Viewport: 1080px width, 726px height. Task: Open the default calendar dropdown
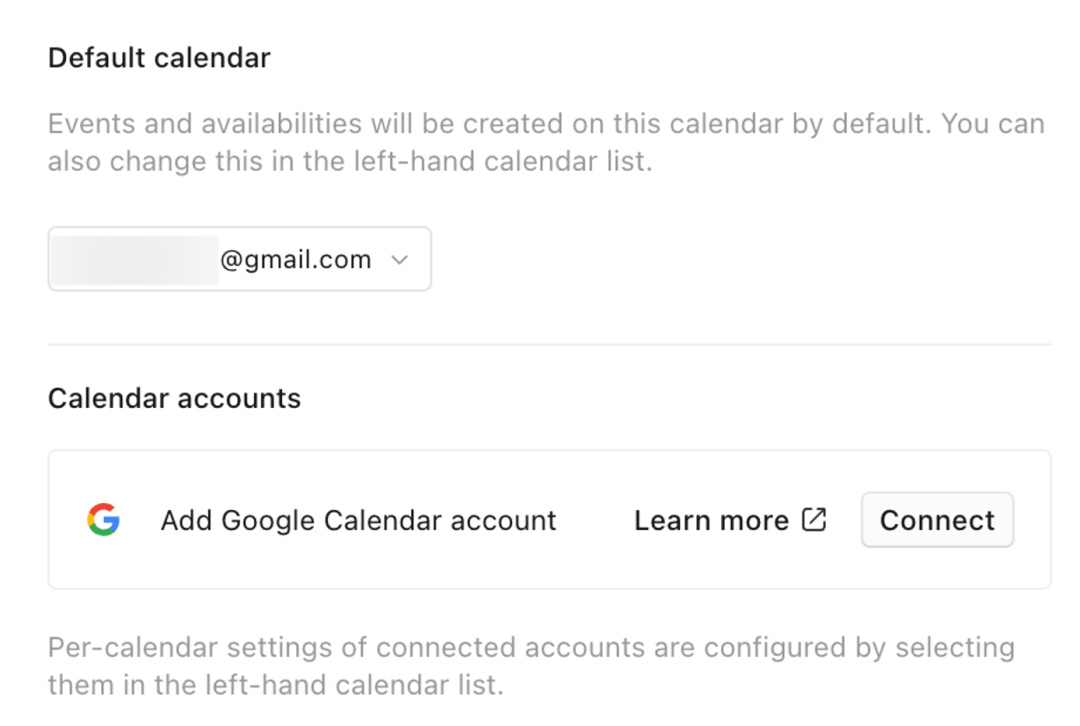click(x=240, y=260)
